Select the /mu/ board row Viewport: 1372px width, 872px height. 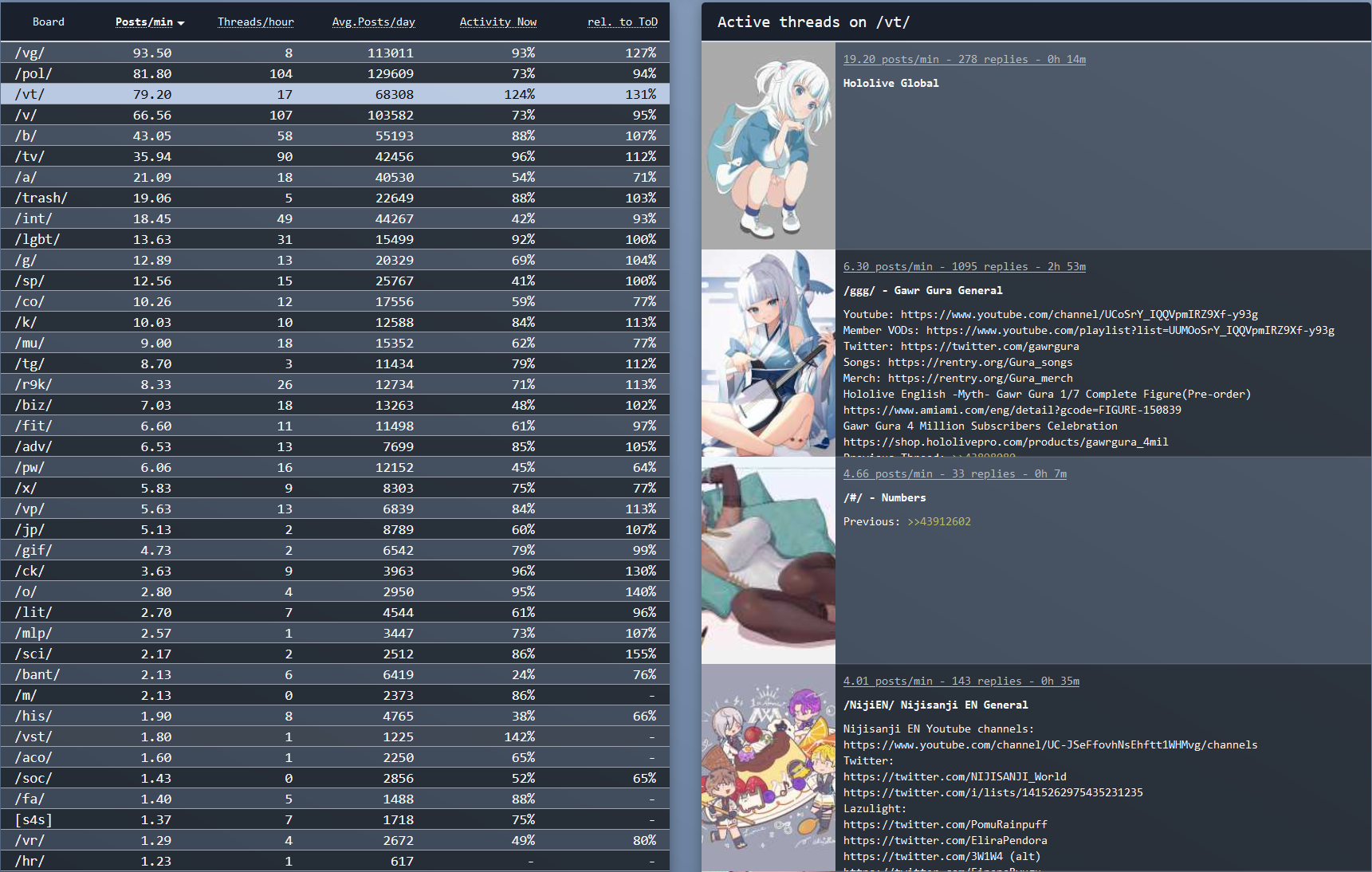tap(335, 343)
